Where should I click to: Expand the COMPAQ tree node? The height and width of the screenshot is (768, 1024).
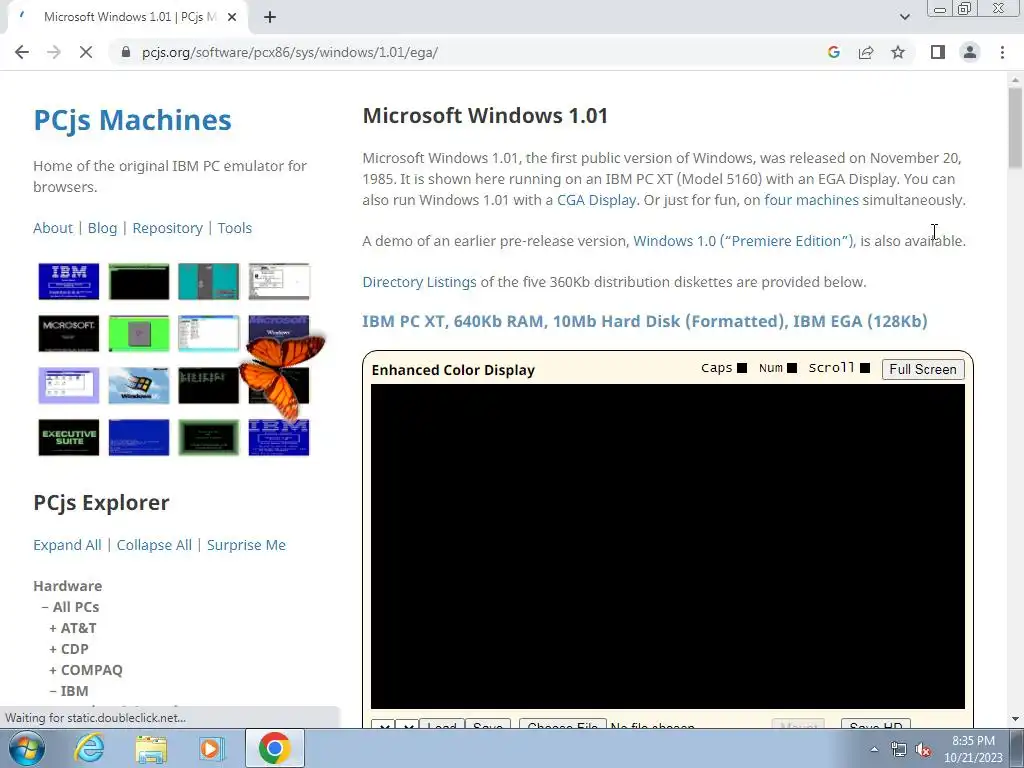click(x=86, y=670)
